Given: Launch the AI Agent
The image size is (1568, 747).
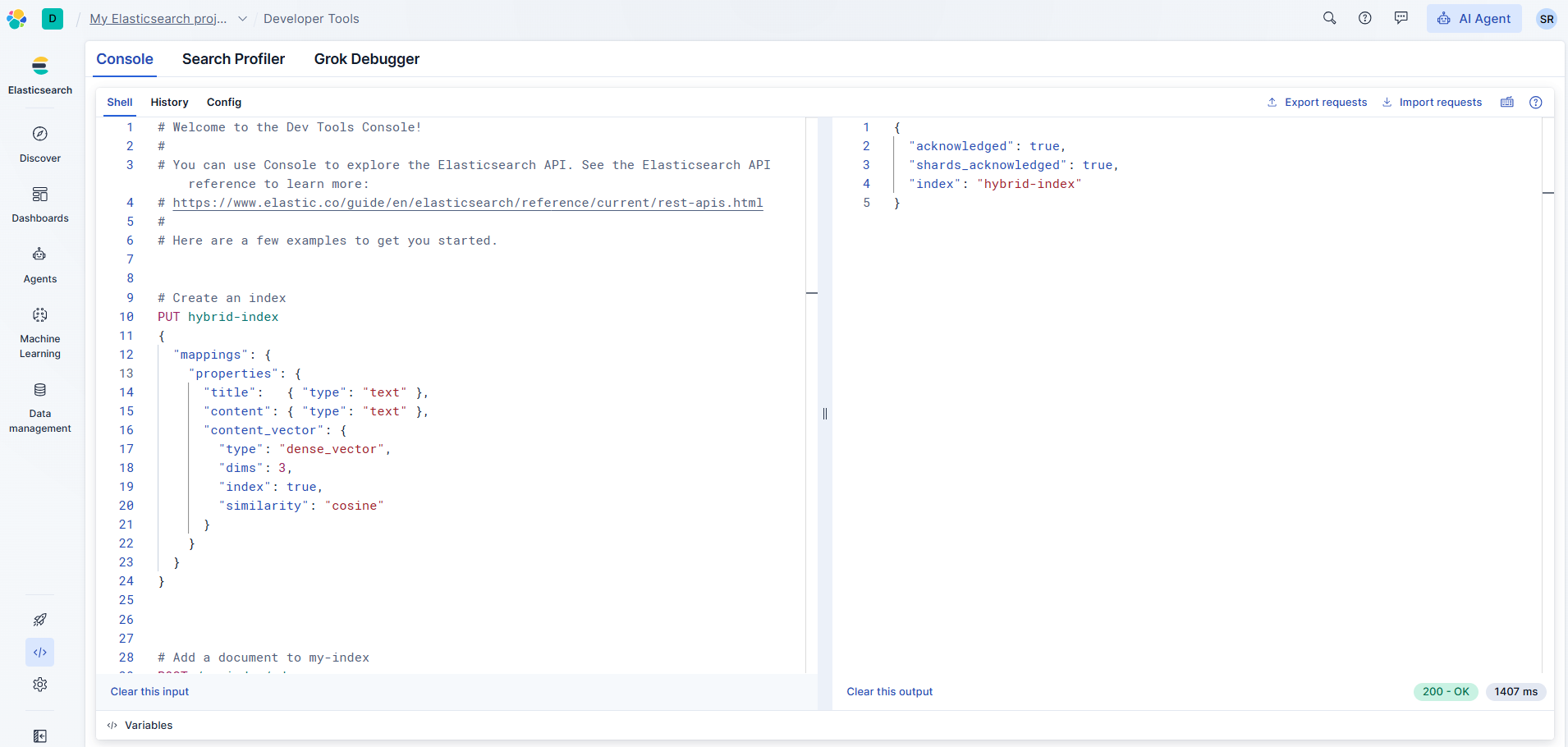Looking at the screenshot, I should pos(1474,19).
